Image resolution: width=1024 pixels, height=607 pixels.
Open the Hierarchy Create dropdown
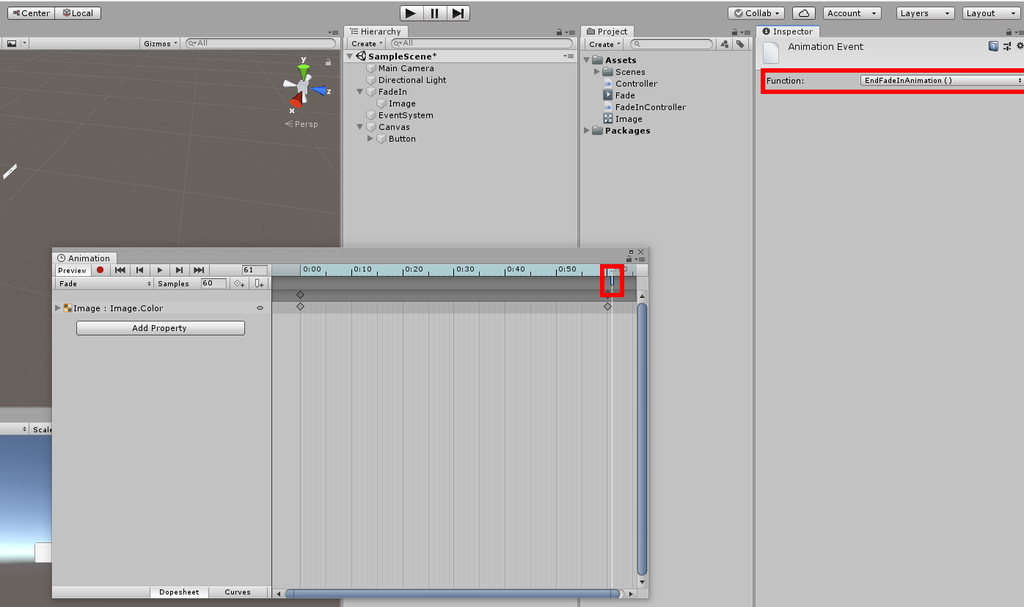366,44
